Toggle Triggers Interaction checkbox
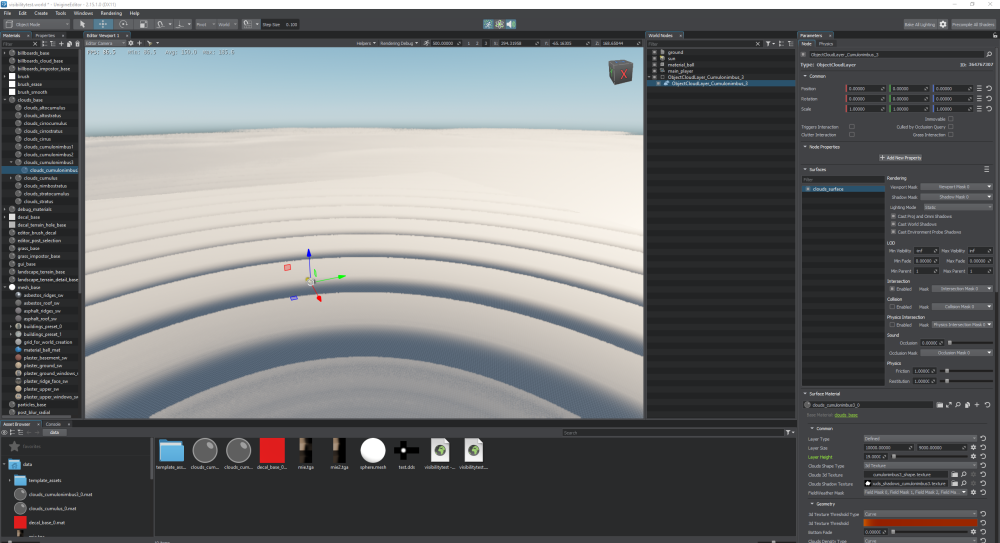This screenshot has height=543, width=1000. 851,127
